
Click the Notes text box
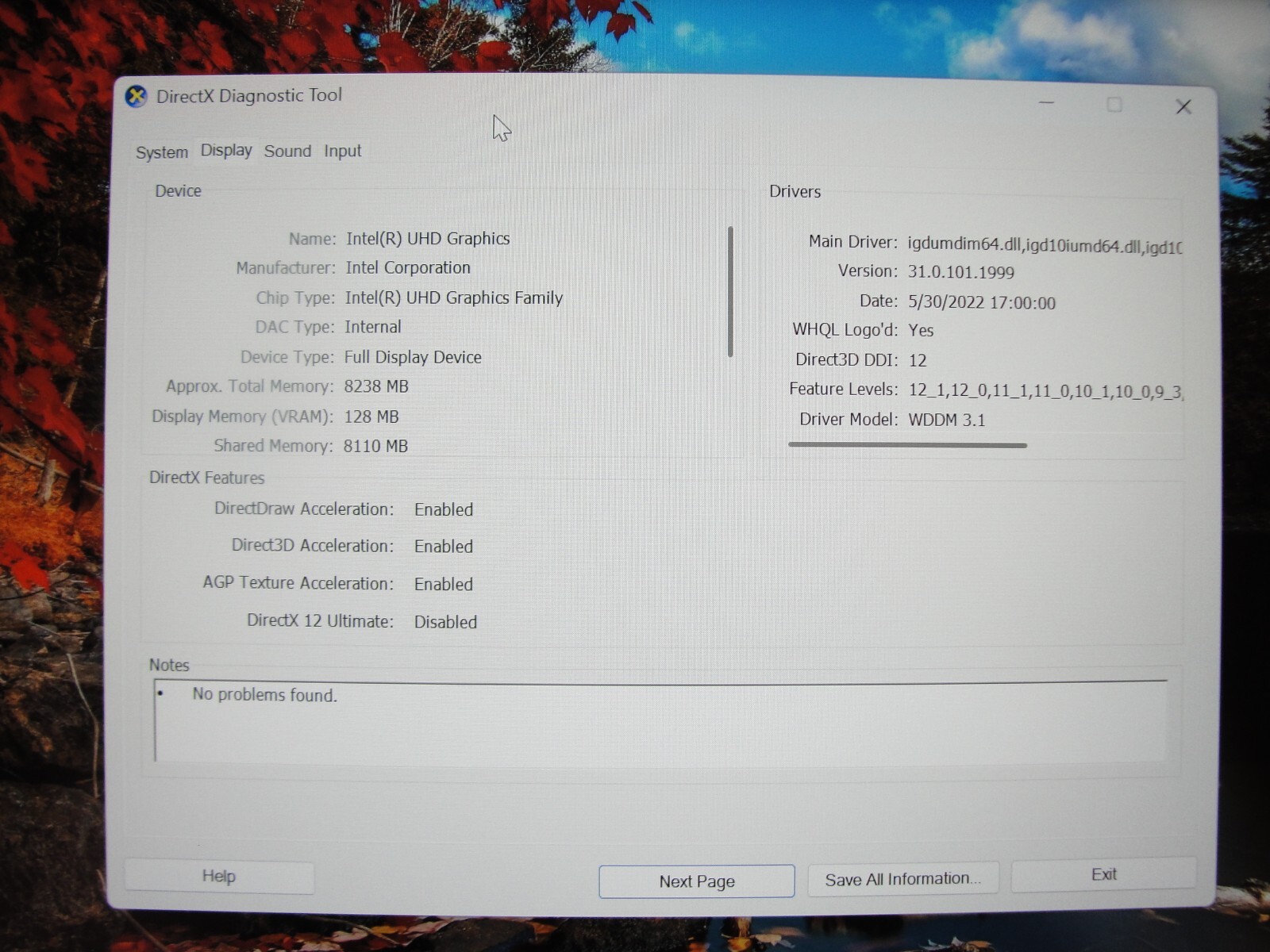coord(660,721)
